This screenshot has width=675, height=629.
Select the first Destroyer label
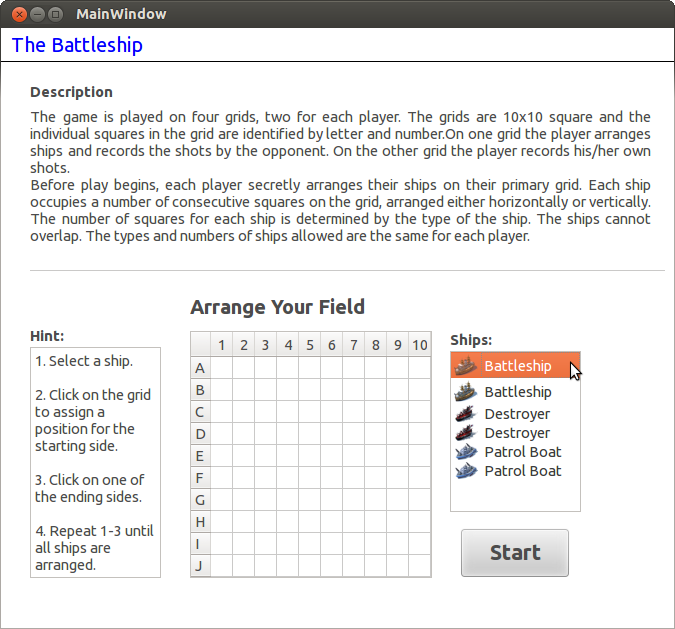[517, 414]
